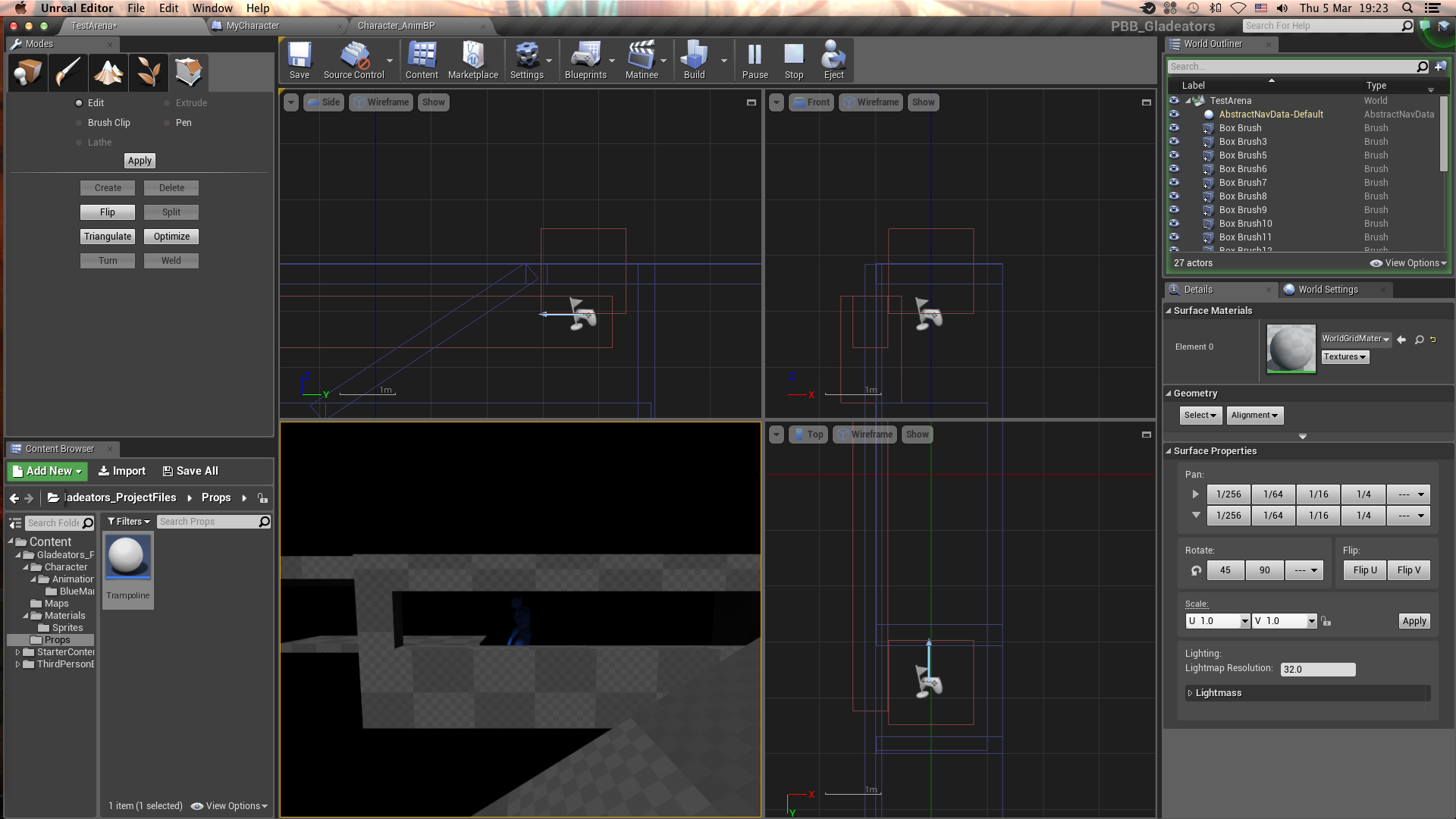Click the Triangulate button
The height and width of the screenshot is (819, 1456).
pos(108,237)
